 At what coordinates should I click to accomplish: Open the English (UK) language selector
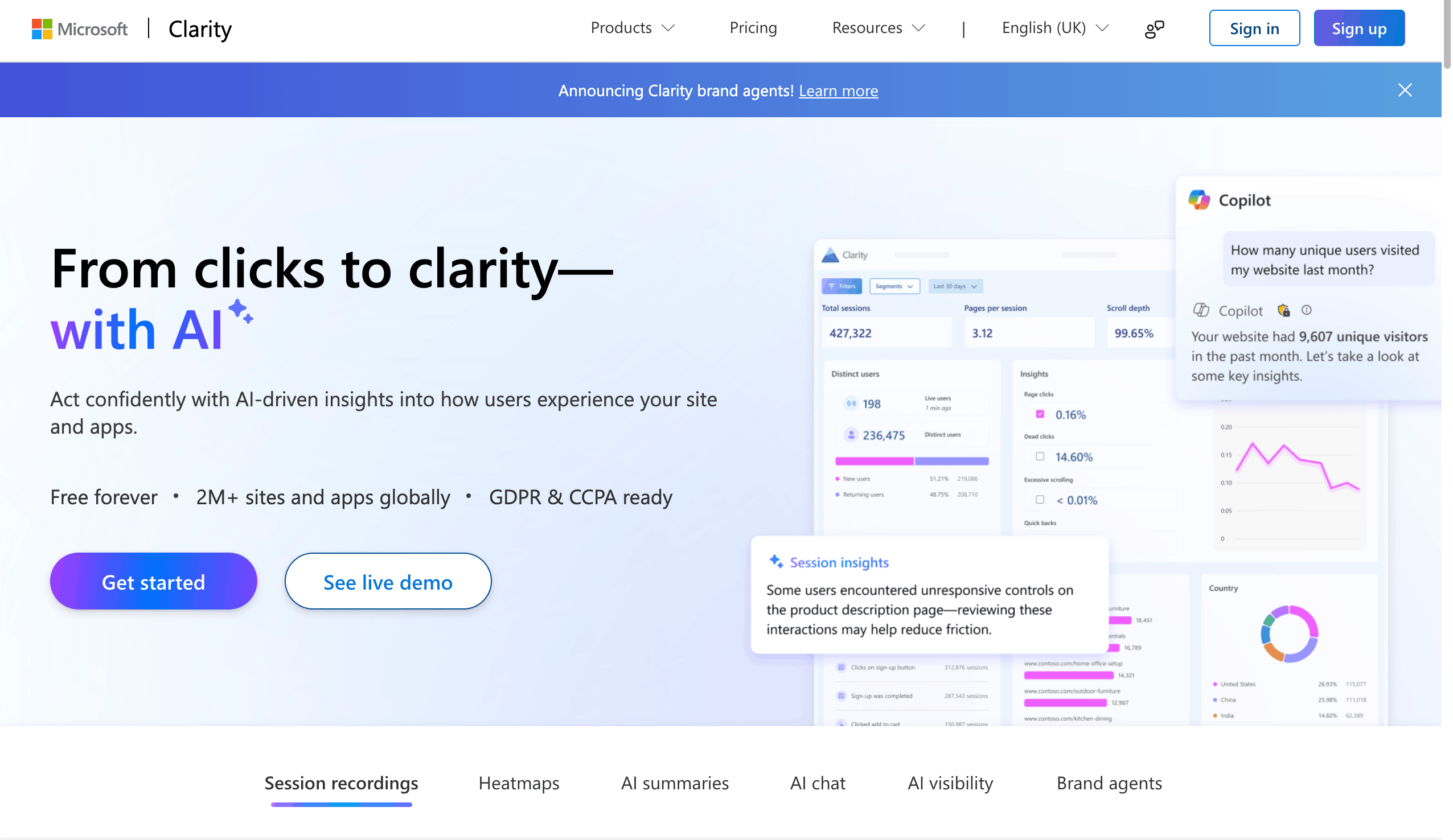(x=1055, y=28)
